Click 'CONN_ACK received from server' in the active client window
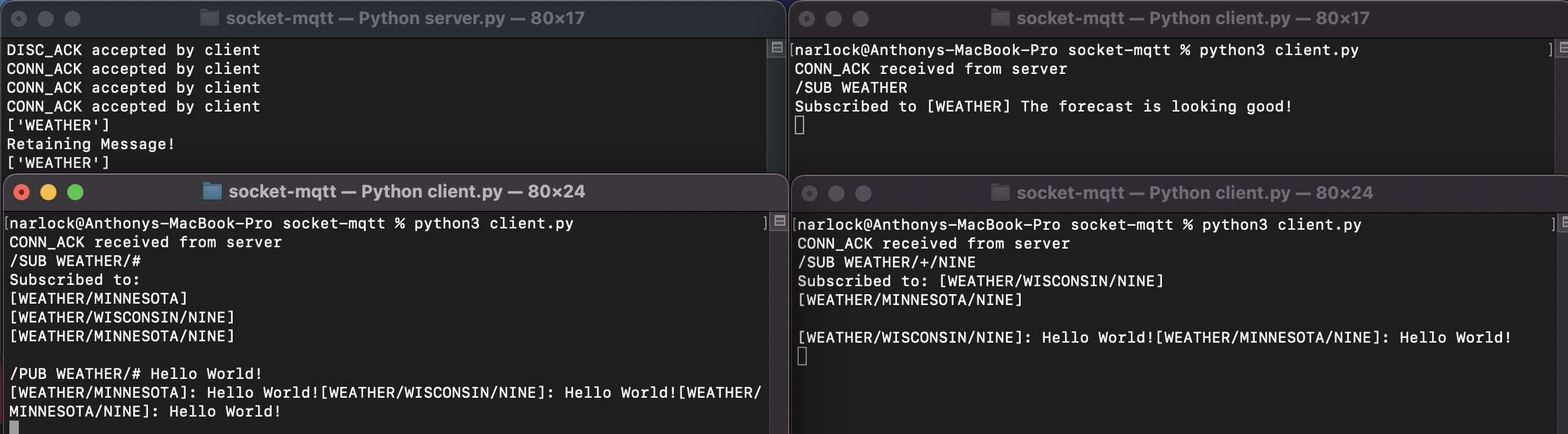The image size is (1568, 434). point(145,243)
